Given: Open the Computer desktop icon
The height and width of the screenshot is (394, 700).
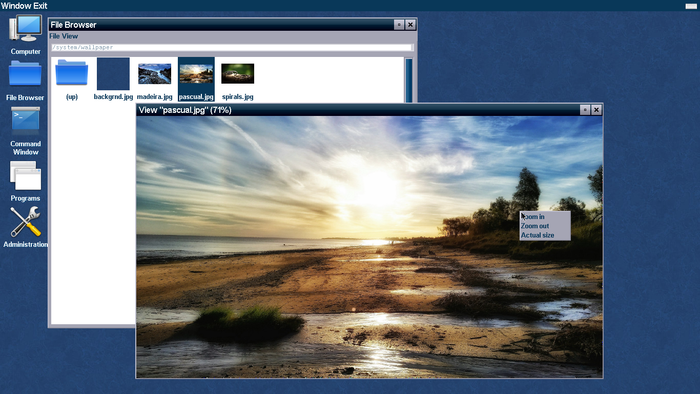Looking at the screenshot, I should point(25,35).
